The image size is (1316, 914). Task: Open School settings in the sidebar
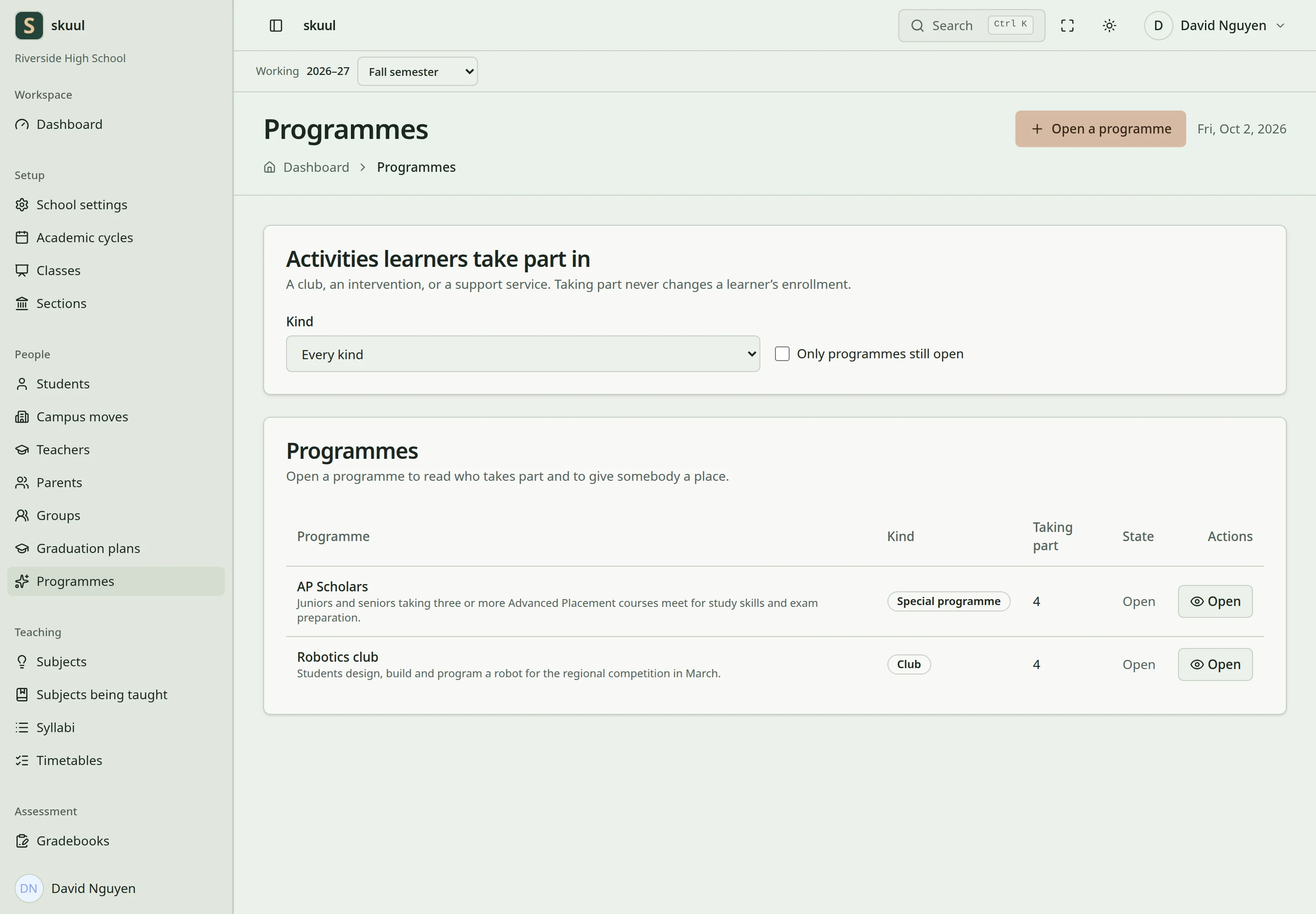116,204
